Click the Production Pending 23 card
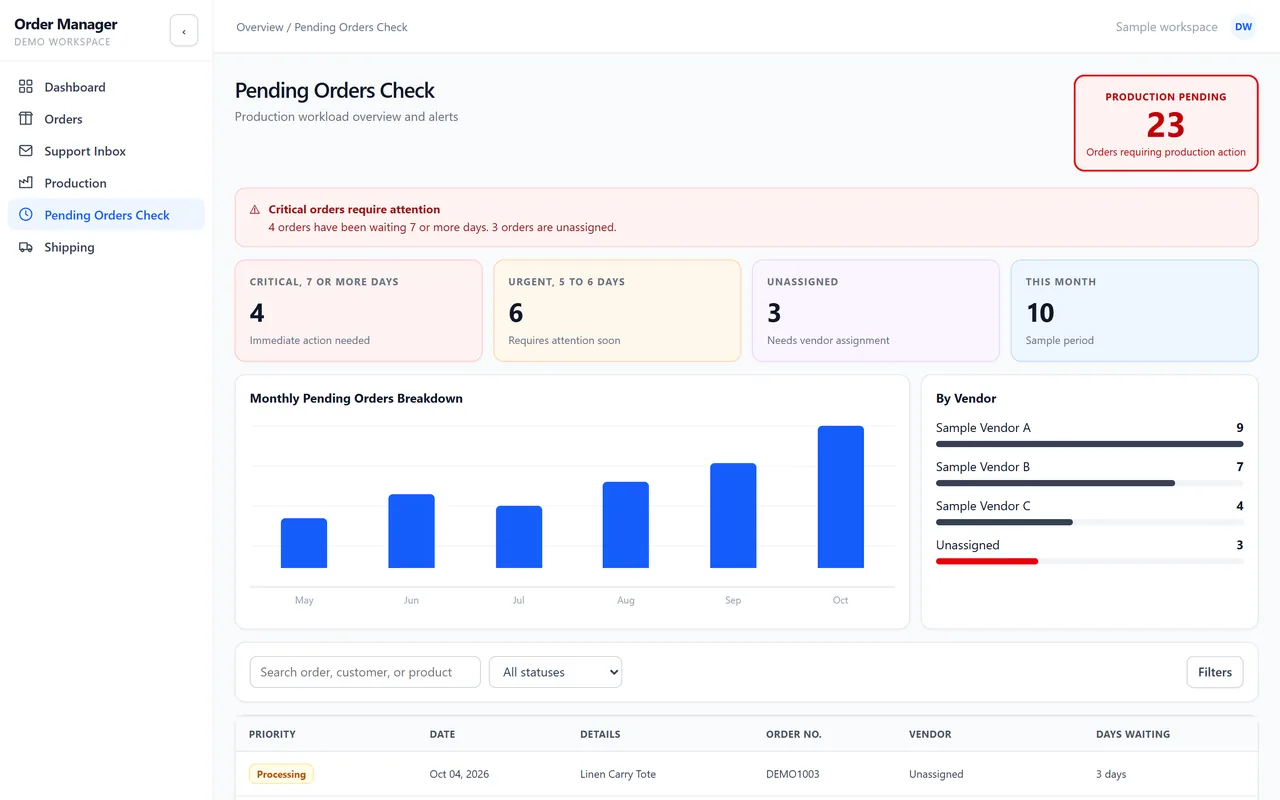Viewport: 1280px width, 800px height. coord(1166,123)
